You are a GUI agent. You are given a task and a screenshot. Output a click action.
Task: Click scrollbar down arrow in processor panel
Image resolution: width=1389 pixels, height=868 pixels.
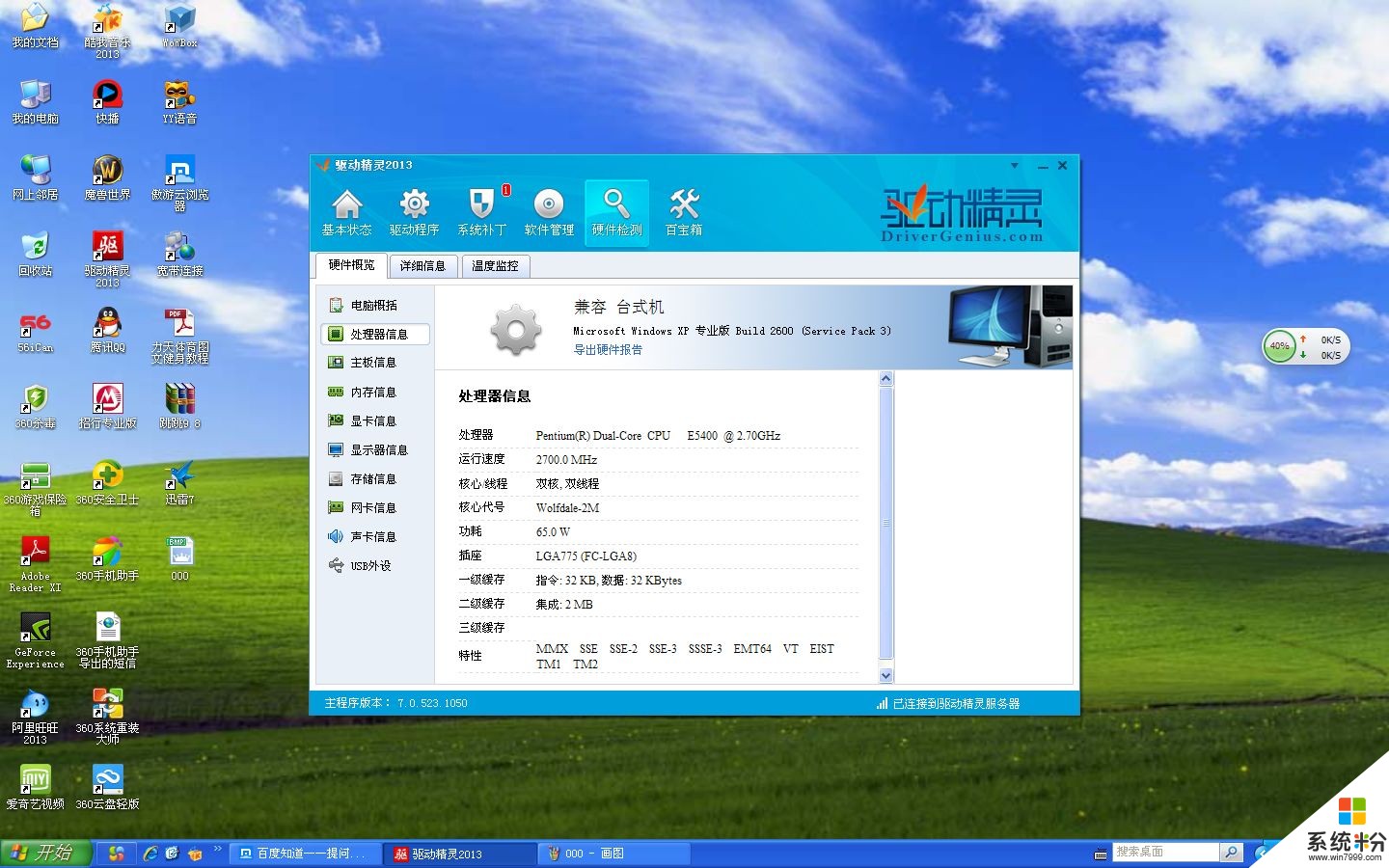tap(886, 676)
